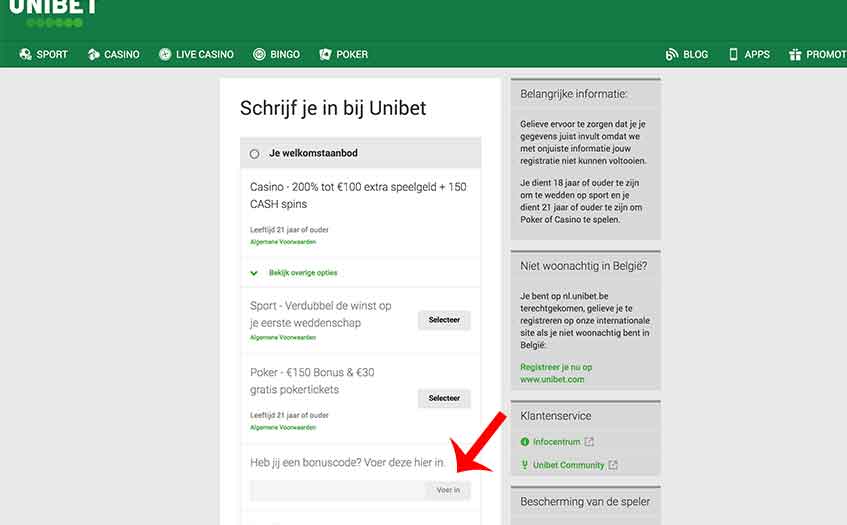
Task: Open the Bingo menu item
Action: (x=277, y=54)
